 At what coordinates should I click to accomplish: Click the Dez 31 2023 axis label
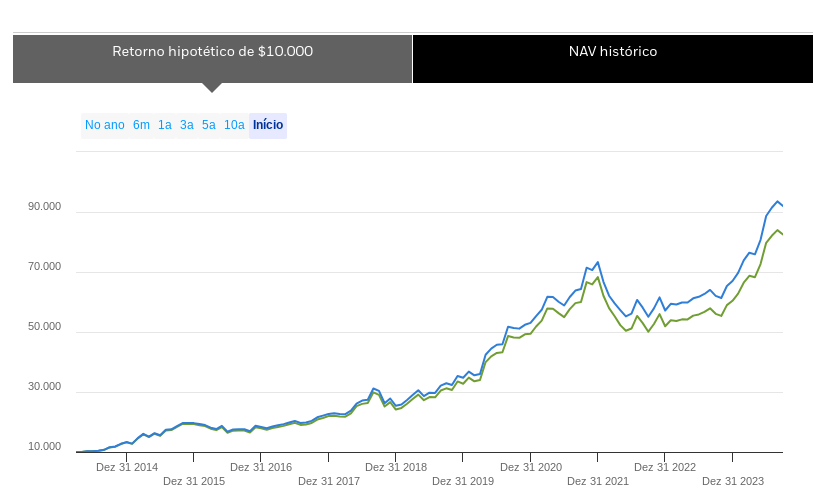coord(733,481)
